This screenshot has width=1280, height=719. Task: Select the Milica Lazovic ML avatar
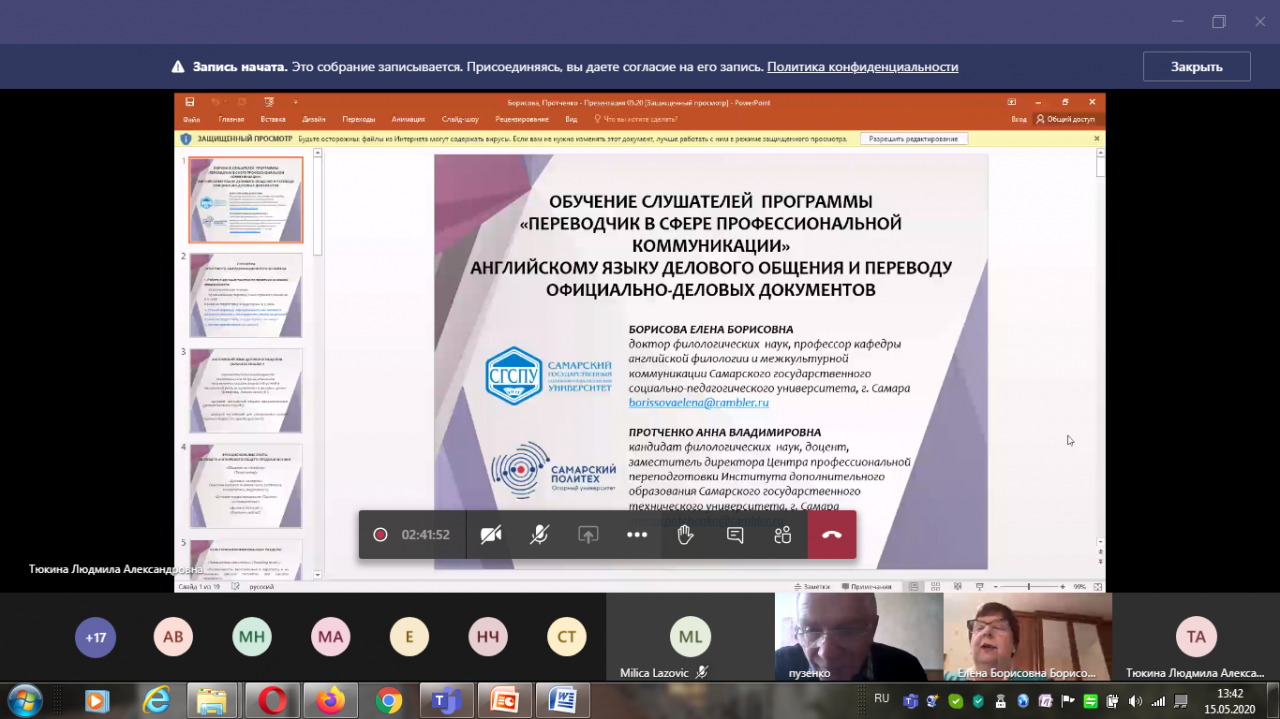(x=690, y=637)
